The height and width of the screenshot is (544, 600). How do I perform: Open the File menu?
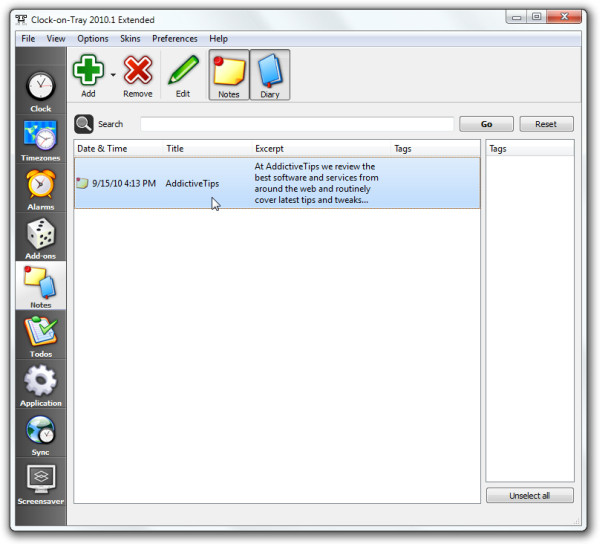[28, 39]
